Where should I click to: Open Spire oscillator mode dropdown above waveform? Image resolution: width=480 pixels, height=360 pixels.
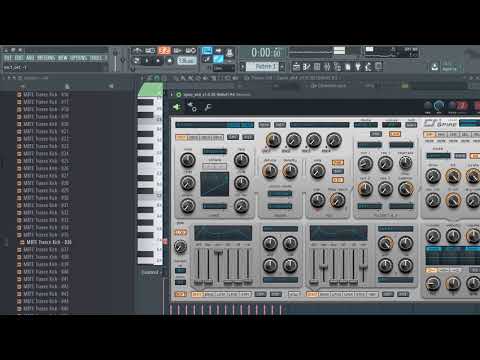214,151
